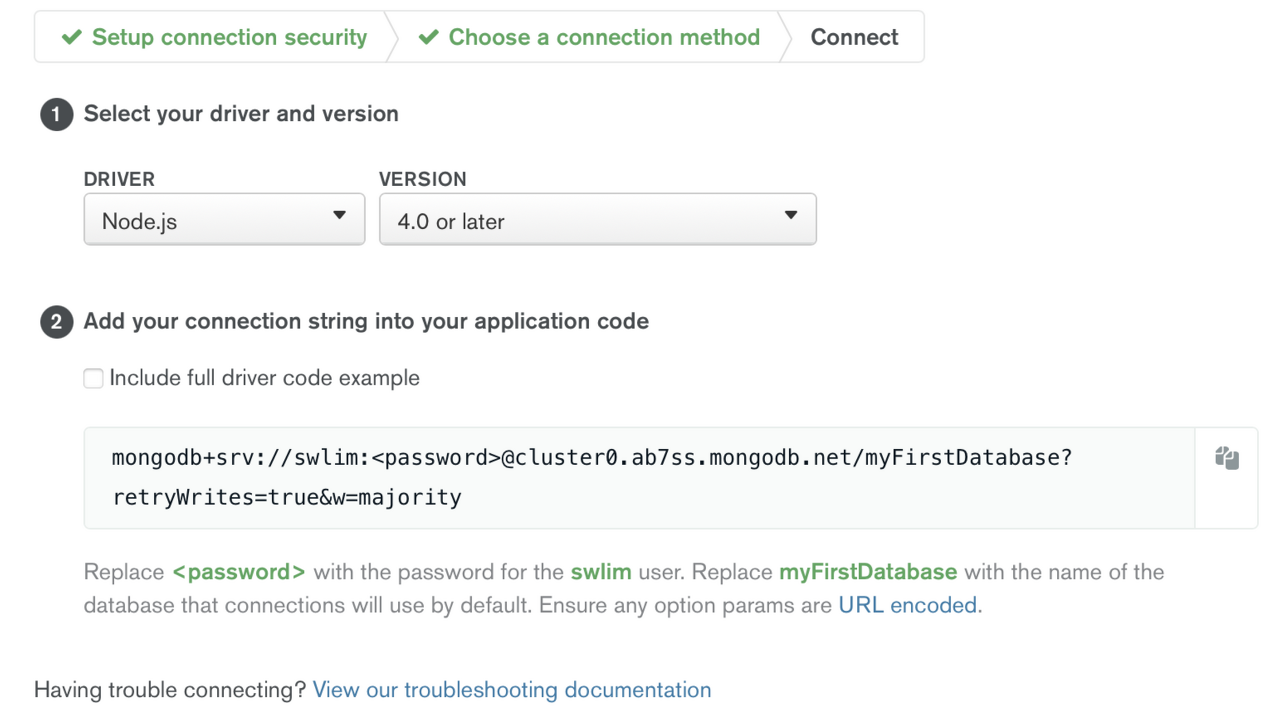Click the arrow on the Node.js dropdown
The image size is (1280, 721).
pos(339,216)
